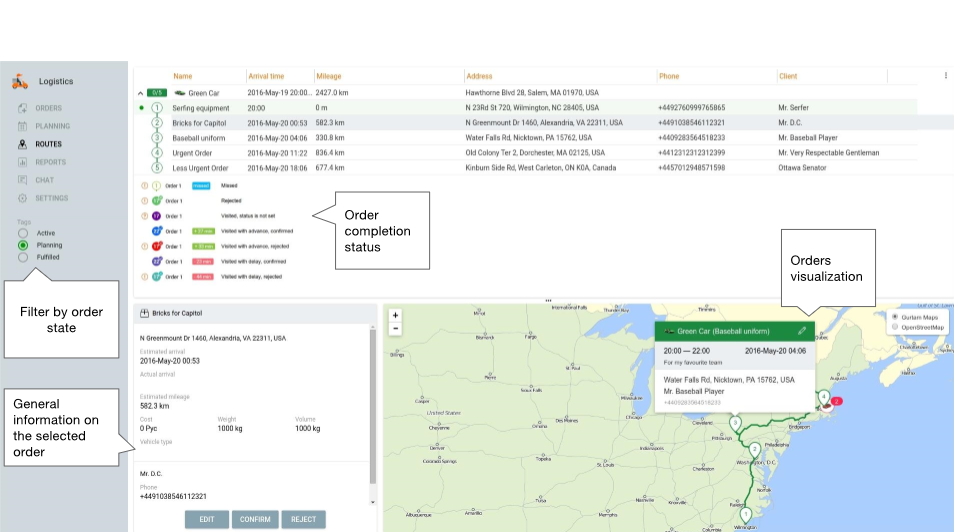Viewport: 954px width, 532px height.
Task: Click the 0/5 progress badge of Green Car
Action: click(x=157, y=93)
